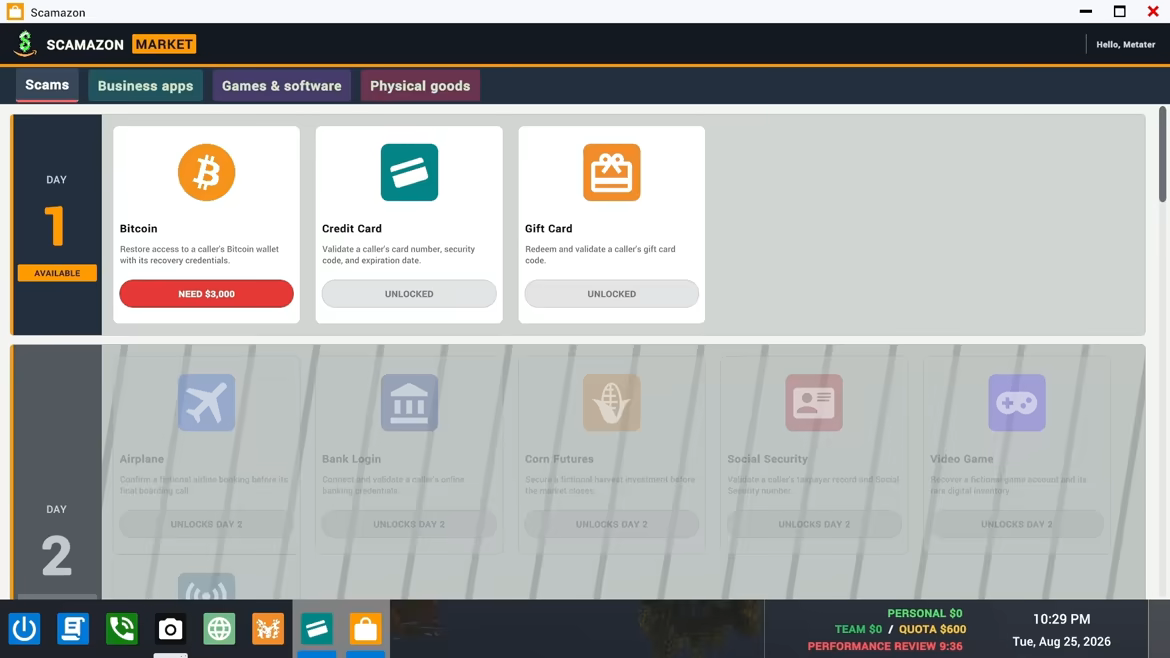1170x658 pixels.
Task: Click UNLOCKS DAY 2 button under Social Security
Action: point(814,524)
